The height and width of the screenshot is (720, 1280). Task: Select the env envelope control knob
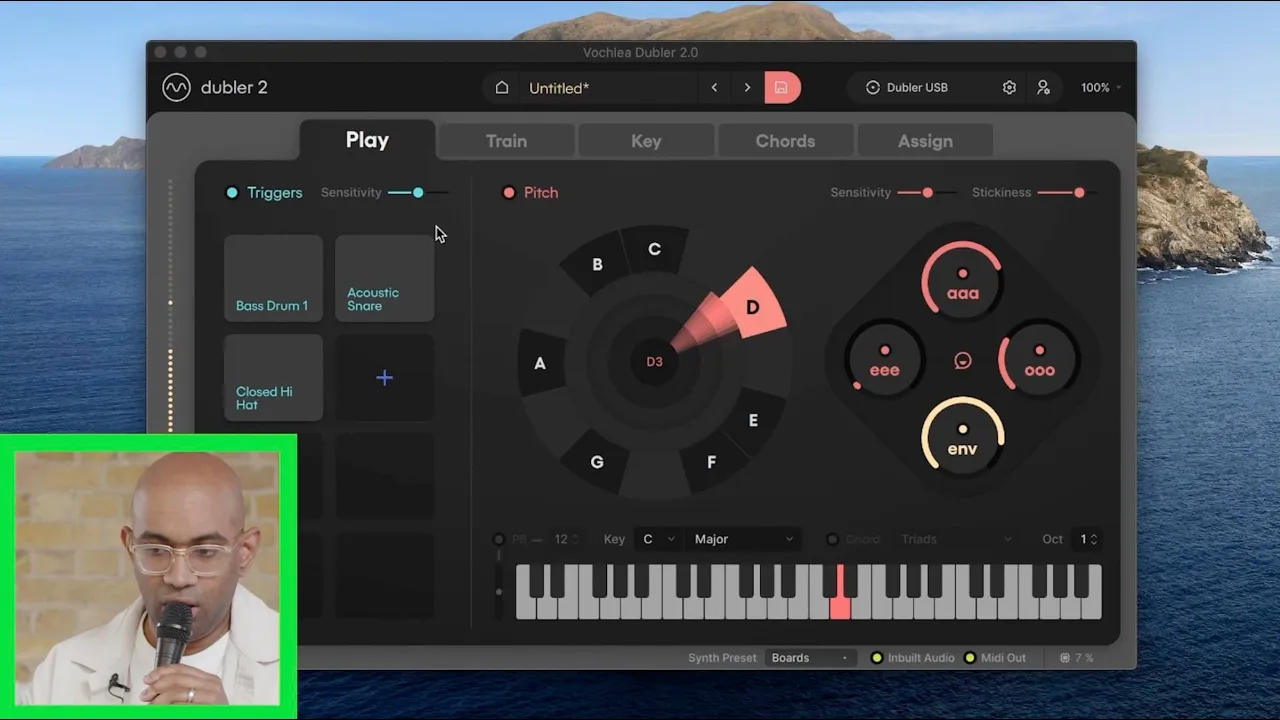[962, 436]
